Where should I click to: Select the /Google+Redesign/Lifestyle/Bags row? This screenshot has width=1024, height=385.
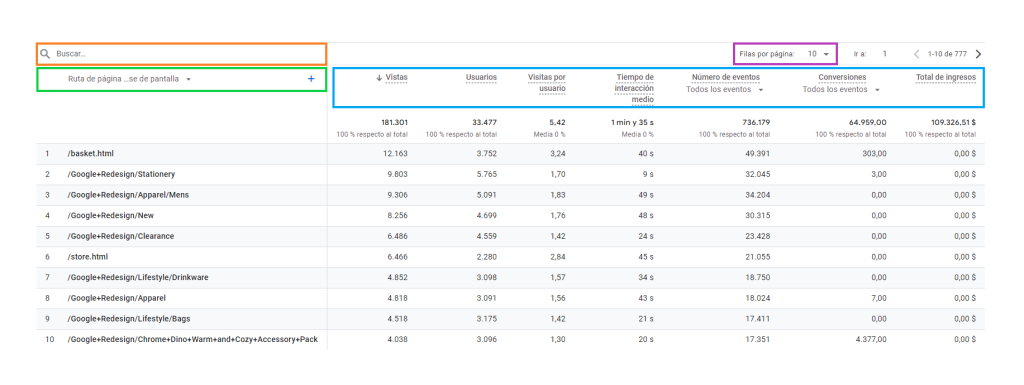pyautogui.click(x=510, y=319)
